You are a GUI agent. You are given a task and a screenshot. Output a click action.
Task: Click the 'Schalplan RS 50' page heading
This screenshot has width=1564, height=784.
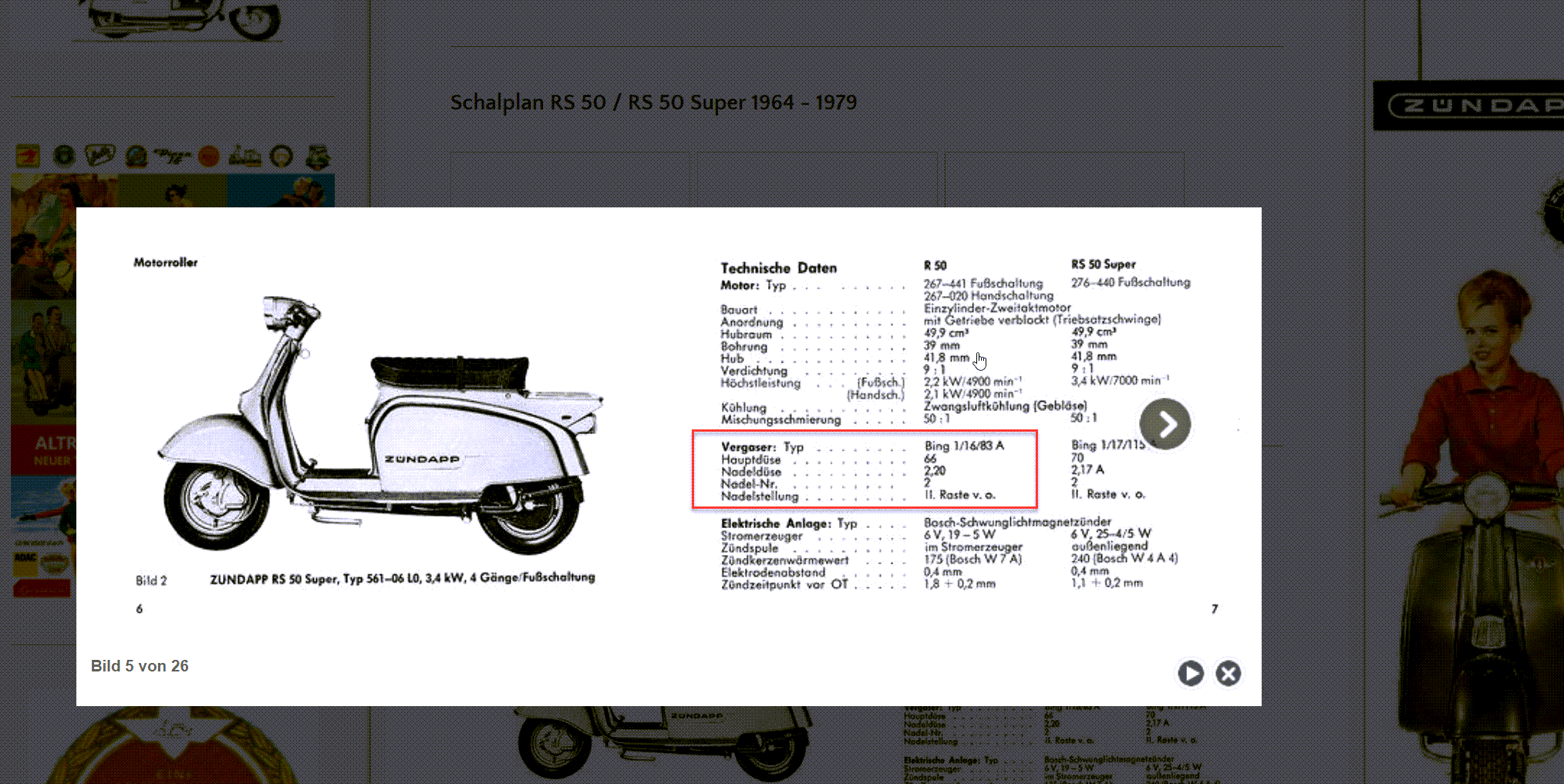(x=653, y=103)
